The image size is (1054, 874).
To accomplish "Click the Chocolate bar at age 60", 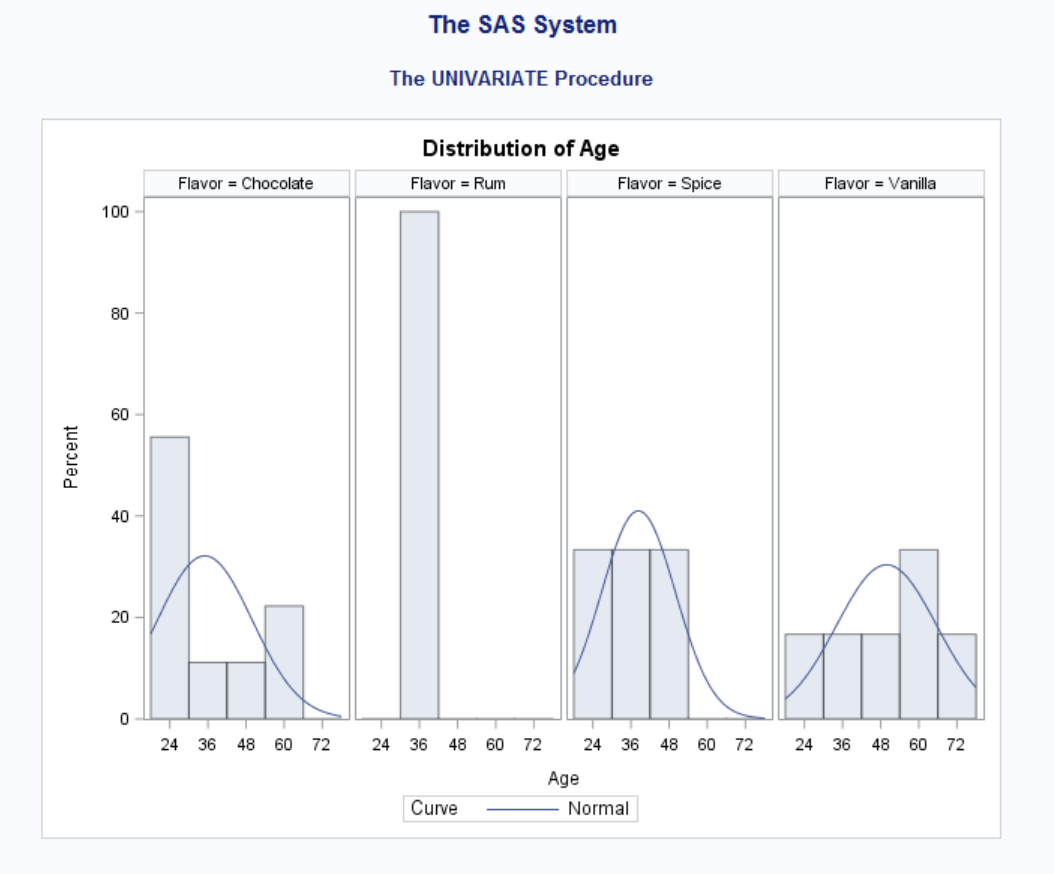I will [284, 662].
